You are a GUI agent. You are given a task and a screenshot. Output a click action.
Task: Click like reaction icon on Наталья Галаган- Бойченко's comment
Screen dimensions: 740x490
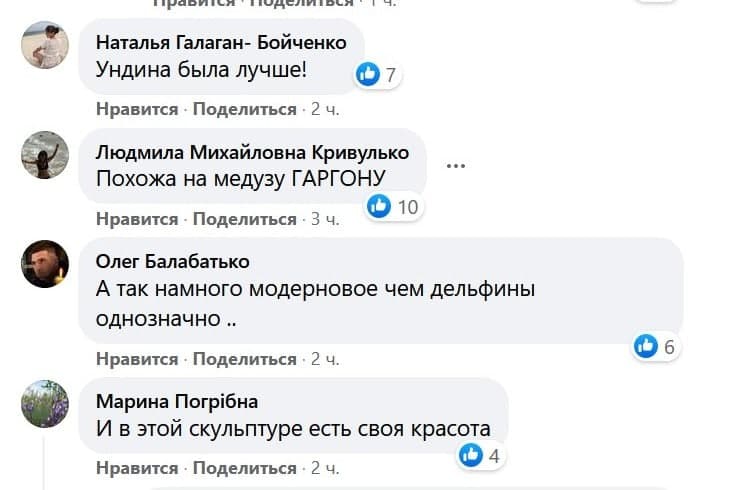click(x=369, y=73)
